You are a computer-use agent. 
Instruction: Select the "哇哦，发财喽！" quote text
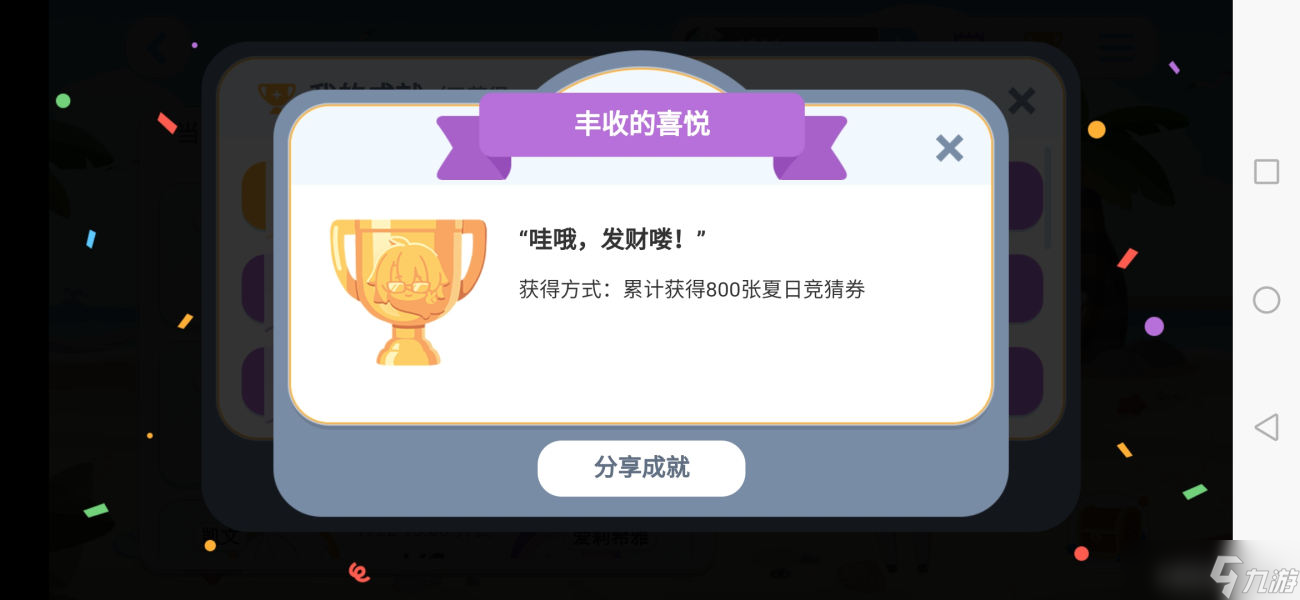pos(613,240)
